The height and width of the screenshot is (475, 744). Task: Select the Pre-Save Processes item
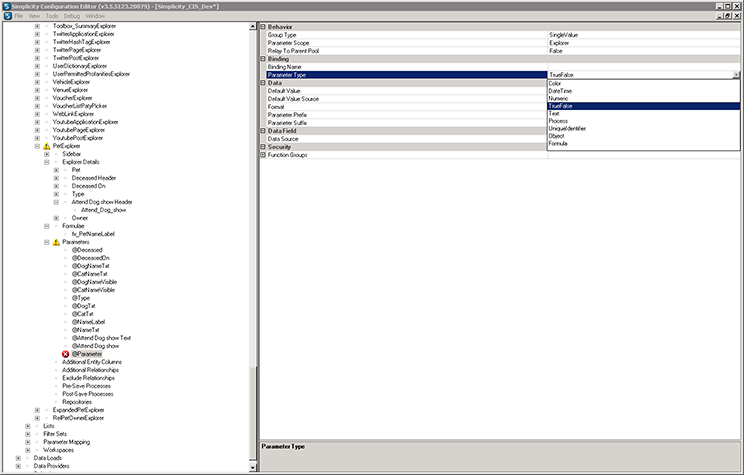(x=86, y=386)
